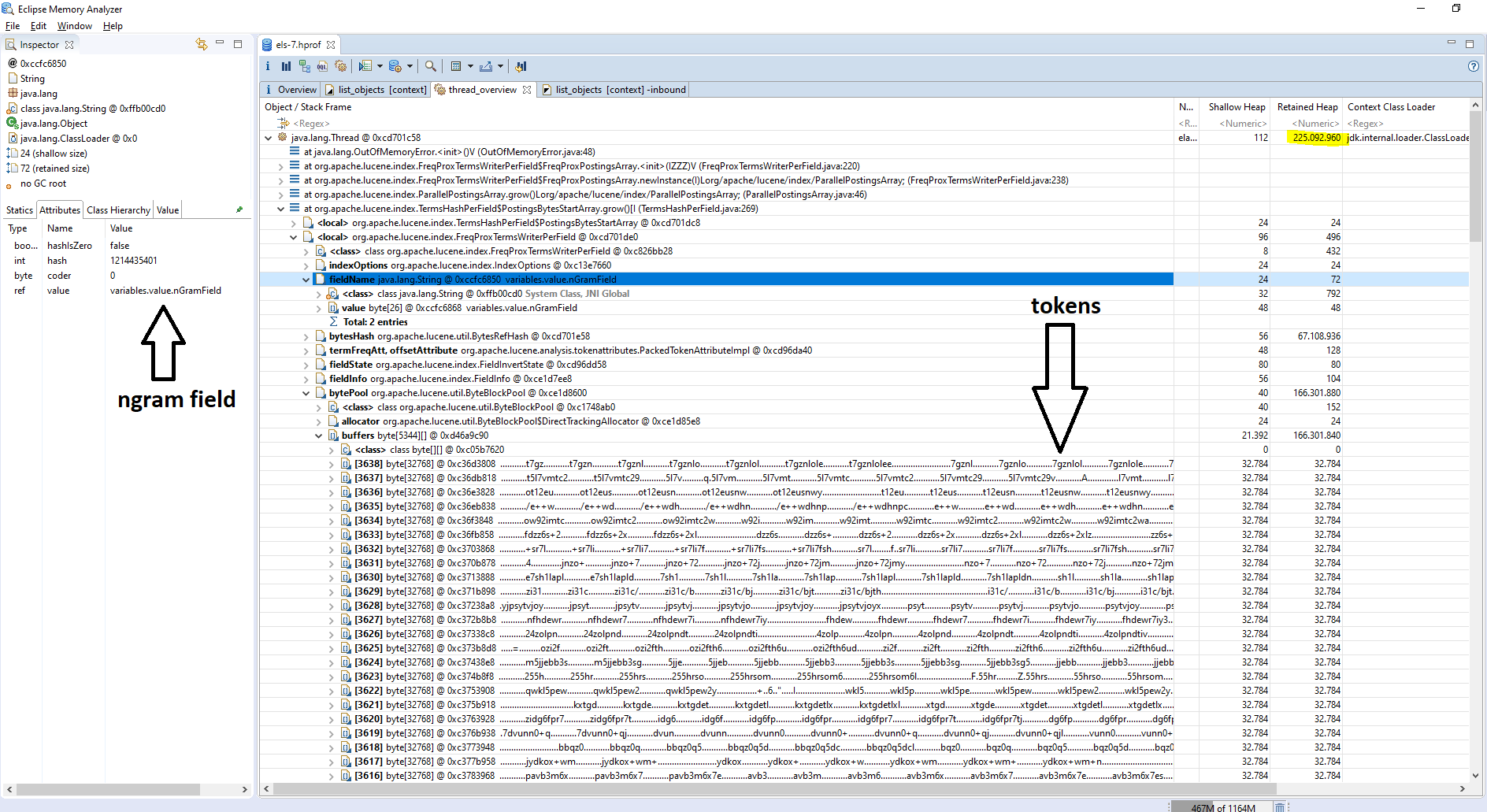Open the Dominator Tree toolbar icon

[x=304, y=67]
